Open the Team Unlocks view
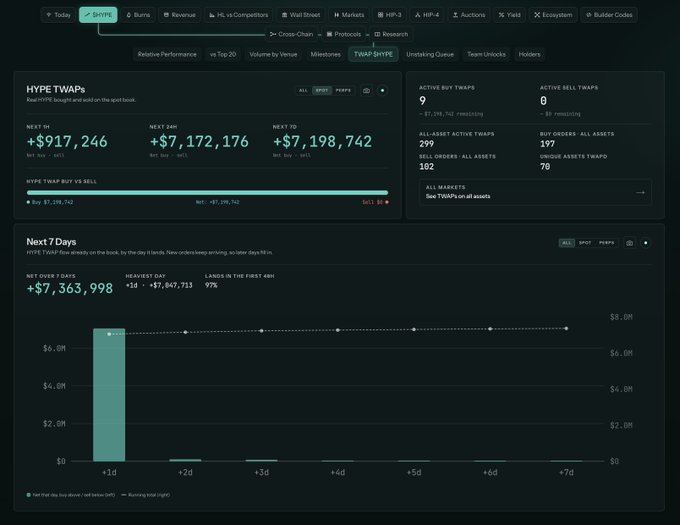This screenshot has height=525, width=680. [x=486, y=54]
